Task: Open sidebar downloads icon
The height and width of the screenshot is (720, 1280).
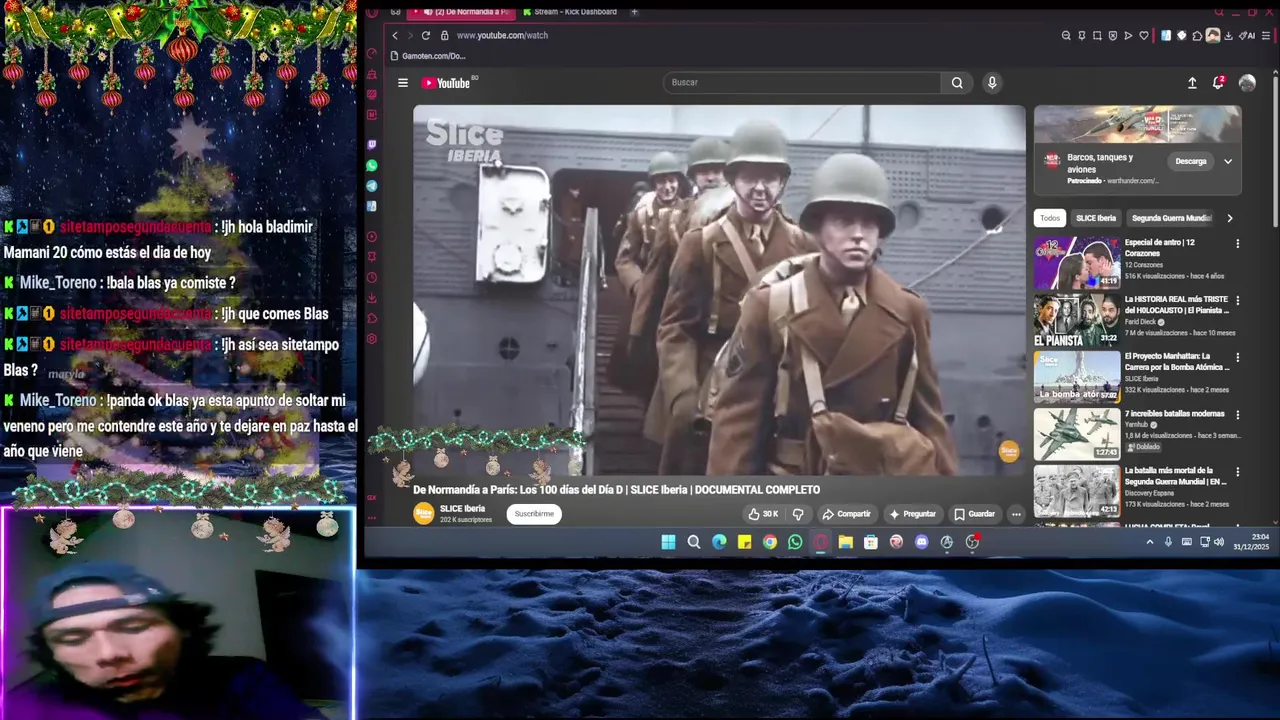Action: click(372, 298)
